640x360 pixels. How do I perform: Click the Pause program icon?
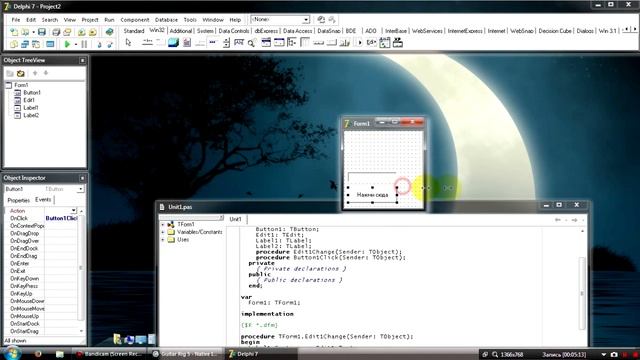pos(84,44)
